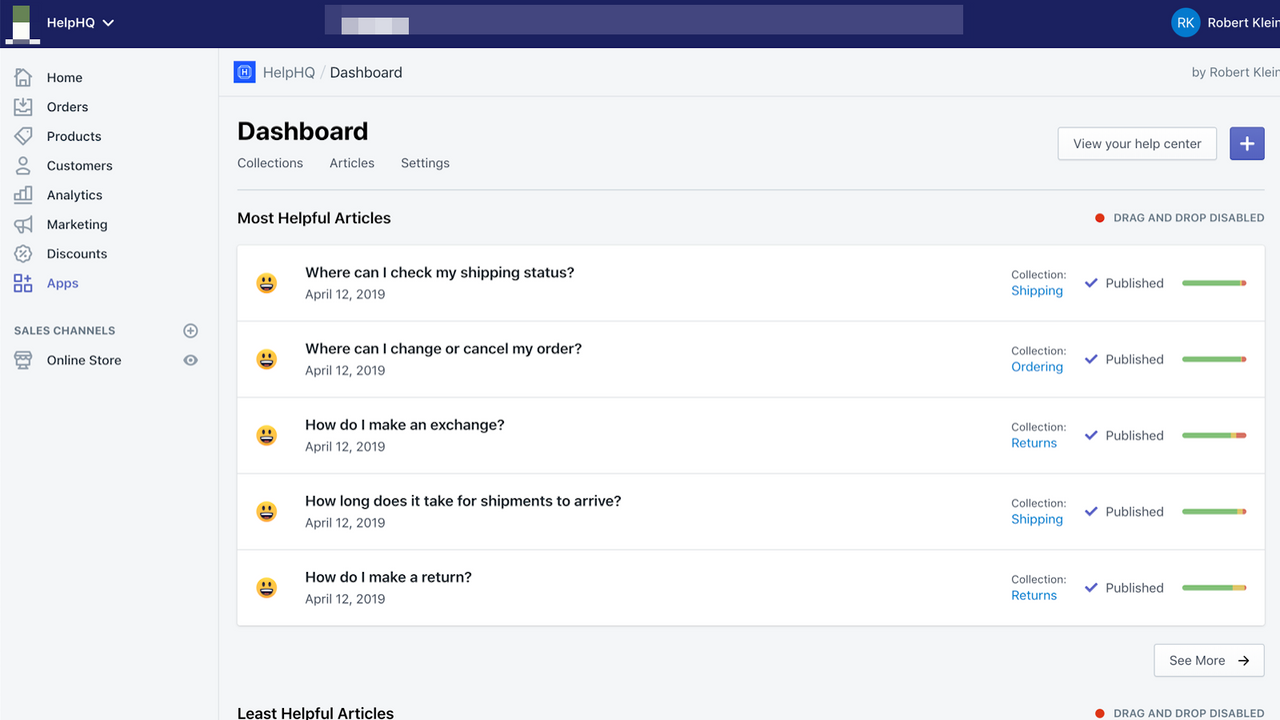Toggle Published check for shipping status article
The height and width of the screenshot is (720, 1280).
click(x=1091, y=283)
